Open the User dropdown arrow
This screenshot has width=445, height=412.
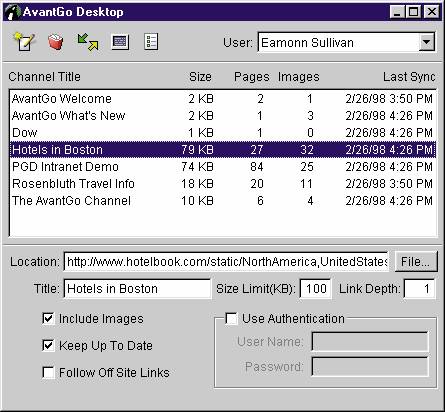tap(427, 42)
